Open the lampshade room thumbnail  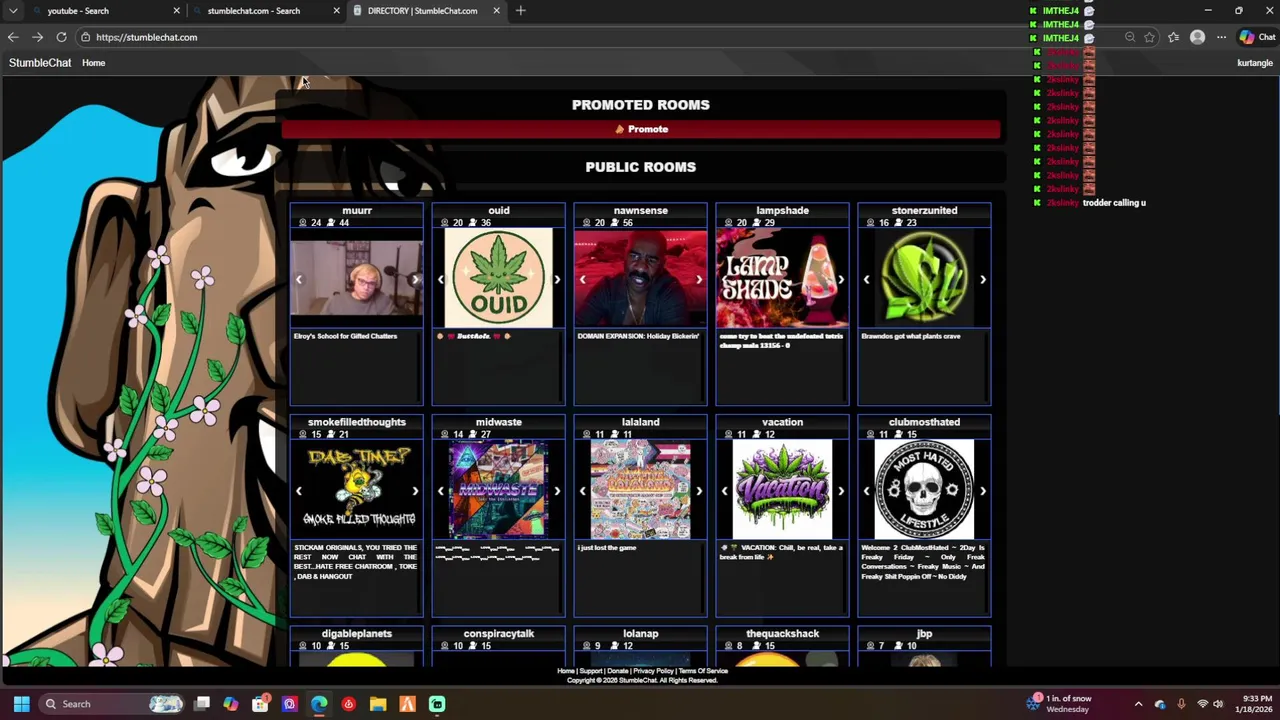[783, 278]
